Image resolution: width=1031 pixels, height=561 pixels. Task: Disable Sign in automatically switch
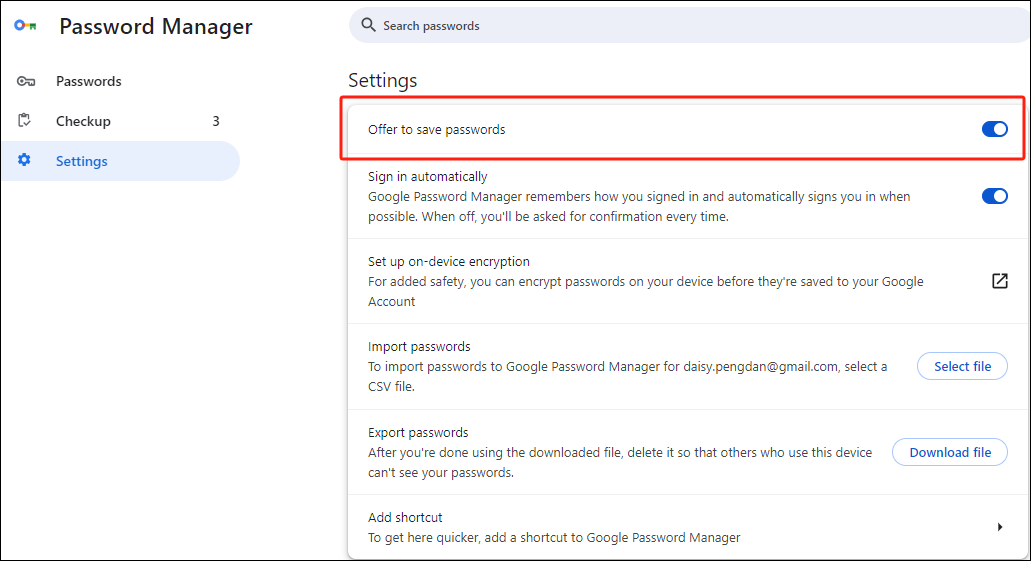click(994, 196)
